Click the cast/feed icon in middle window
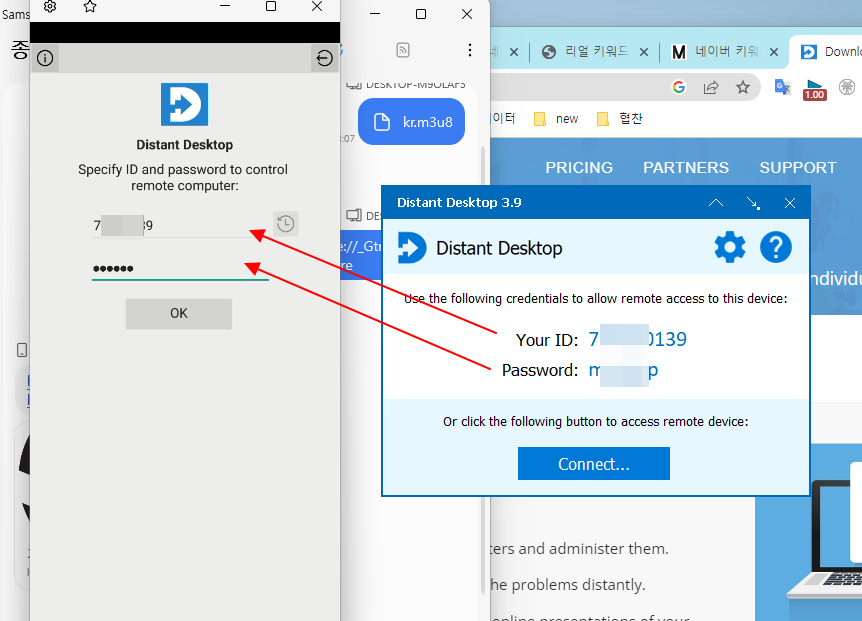The height and width of the screenshot is (621, 862). (403, 50)
